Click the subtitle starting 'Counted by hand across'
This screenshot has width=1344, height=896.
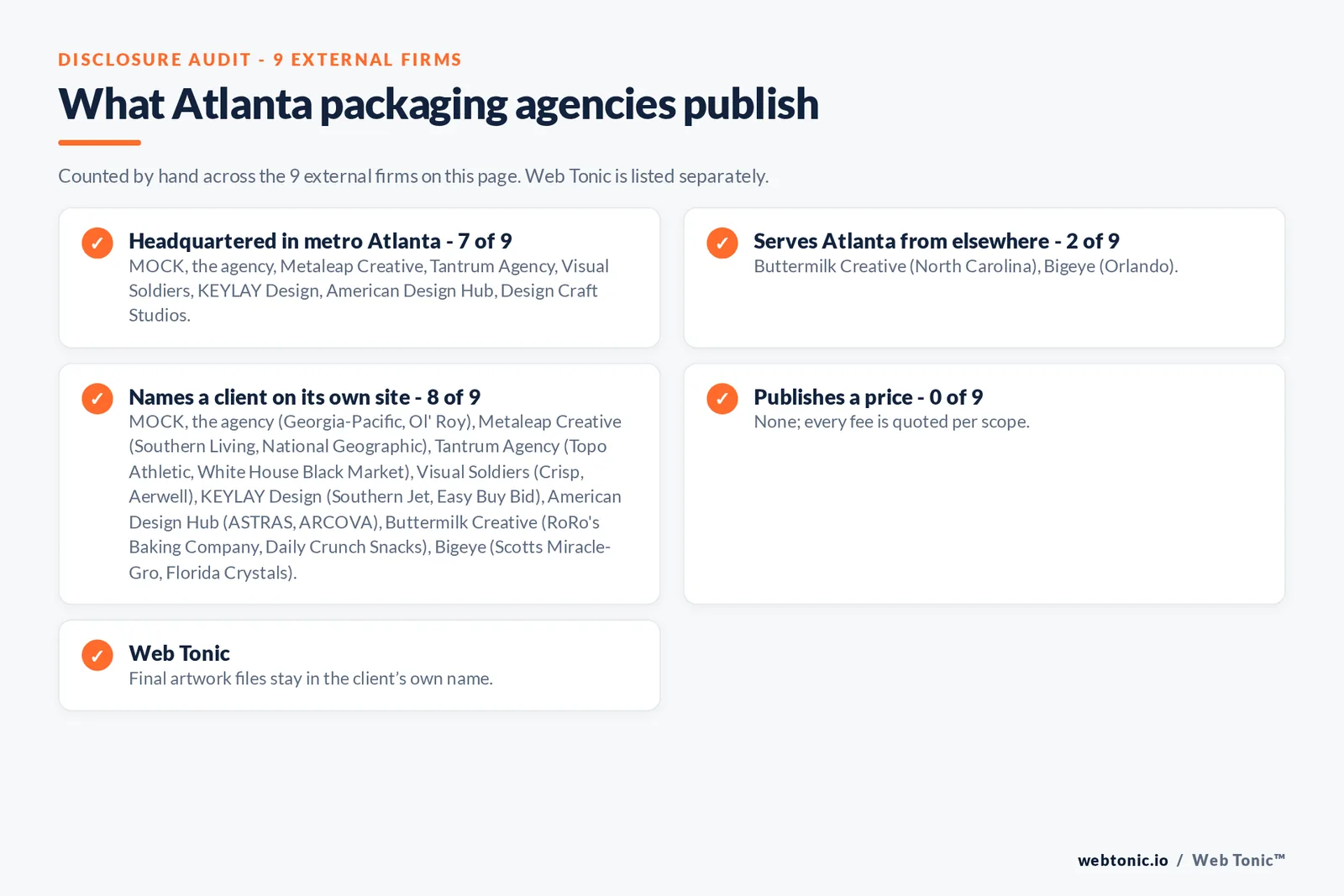coord(413,176)
